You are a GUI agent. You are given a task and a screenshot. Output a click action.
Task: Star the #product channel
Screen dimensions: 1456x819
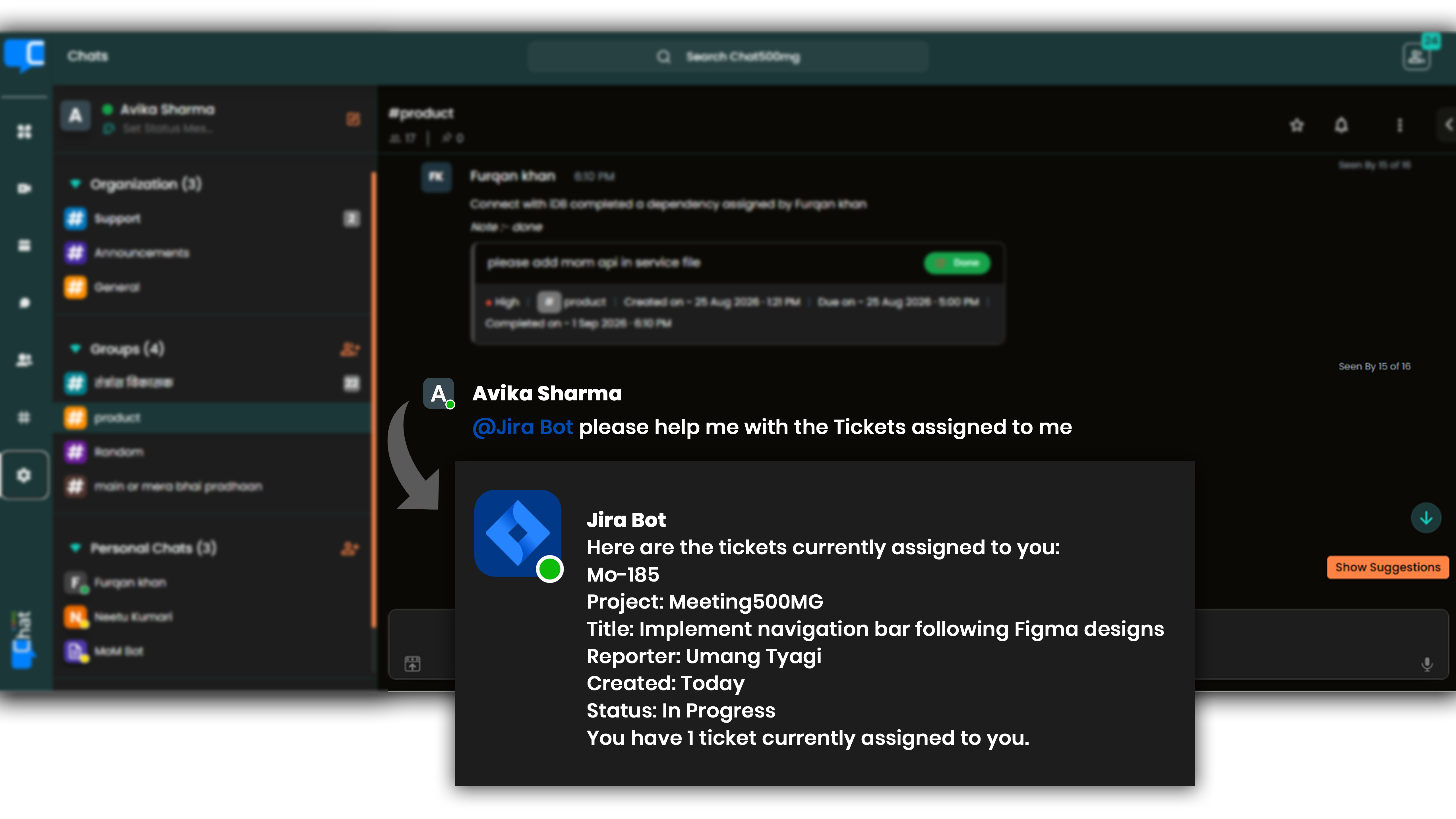[x=1297, y=125]
